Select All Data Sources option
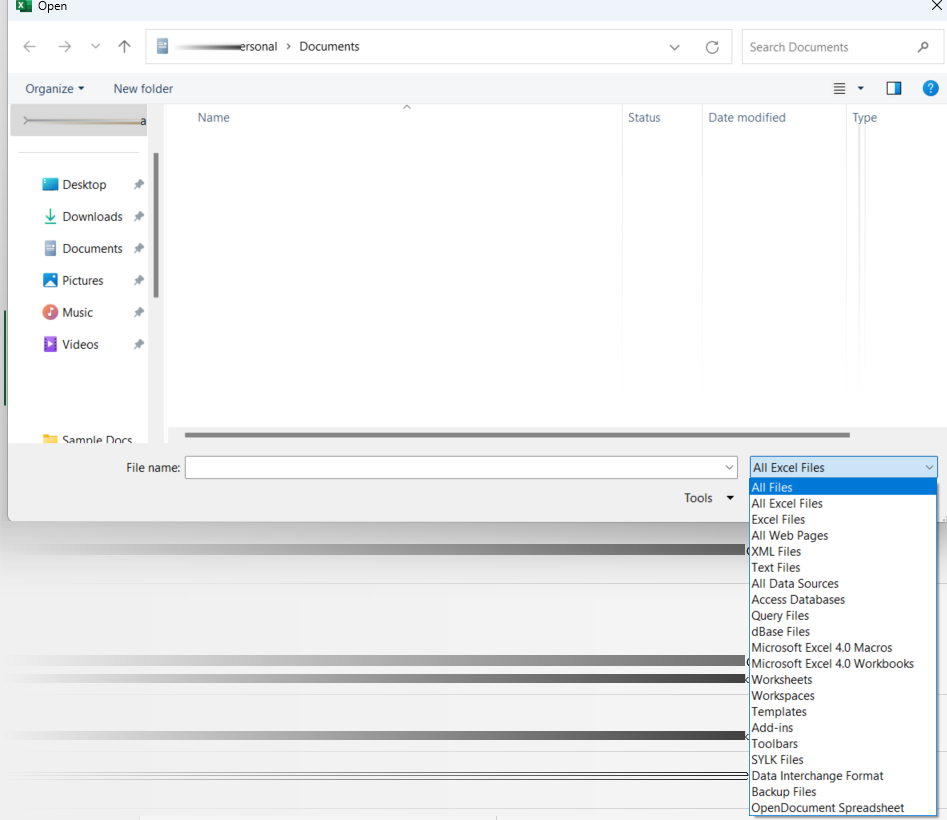Viewport: 947px width, 820px height. coord(843,583)
